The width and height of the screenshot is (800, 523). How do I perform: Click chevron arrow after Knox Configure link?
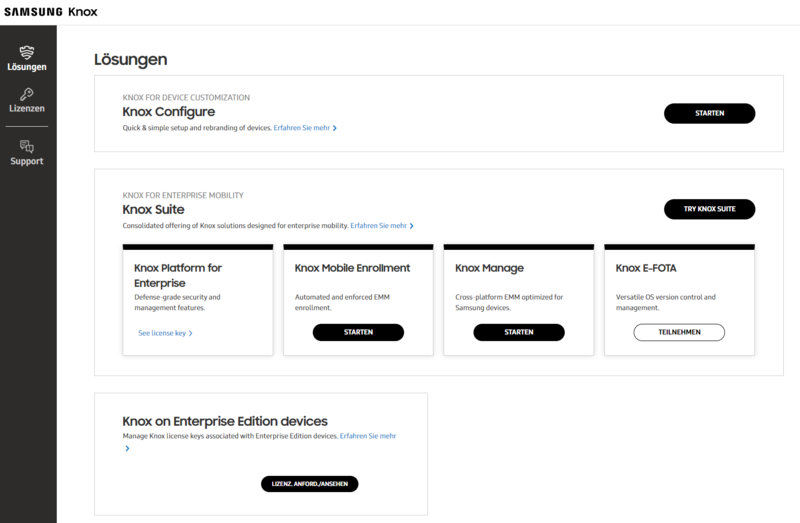[x=335, y=129]
